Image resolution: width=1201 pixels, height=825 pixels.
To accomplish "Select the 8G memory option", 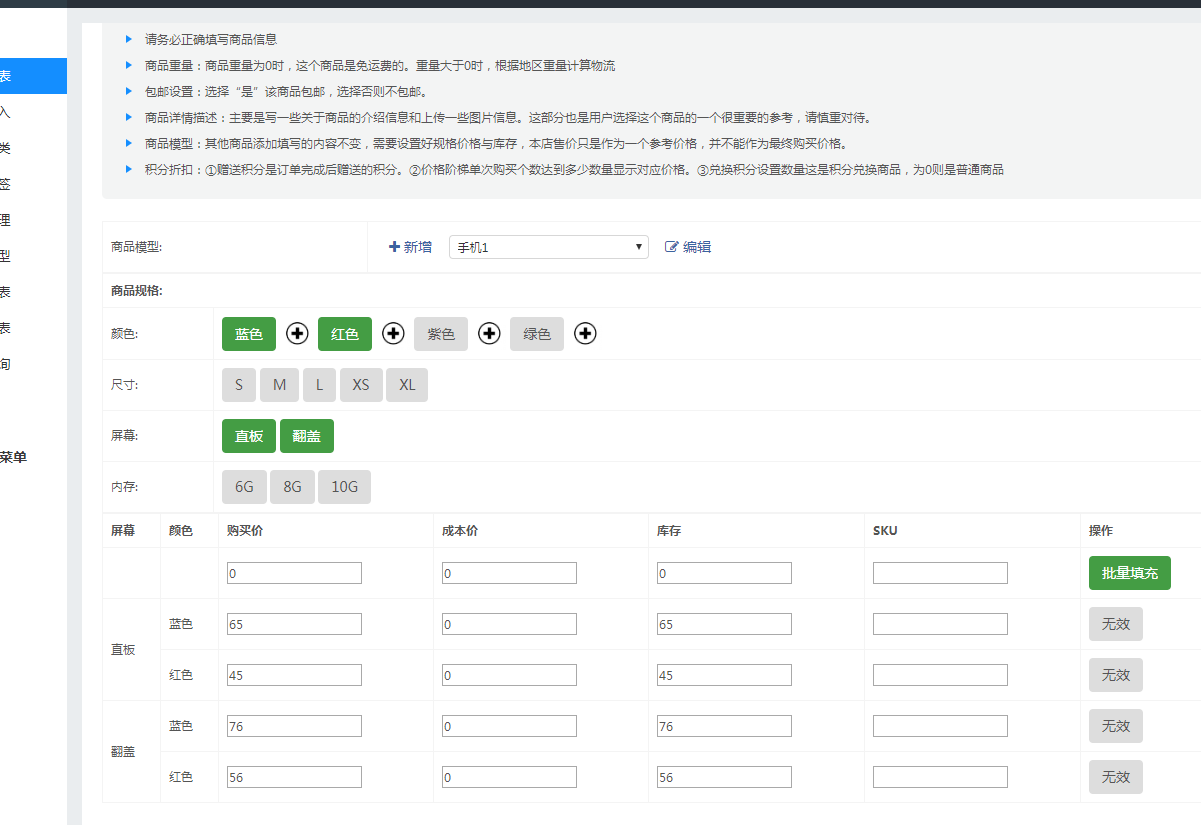I will click(292, 487).
